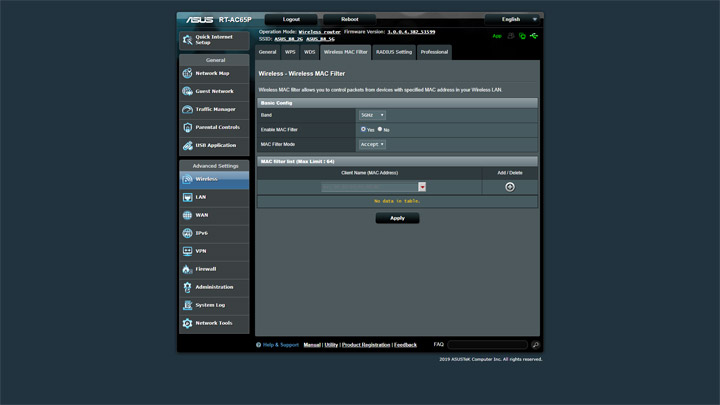Click the FAQ search magnifier icon
Screen dimensions: 720x405
pos(535,345)
